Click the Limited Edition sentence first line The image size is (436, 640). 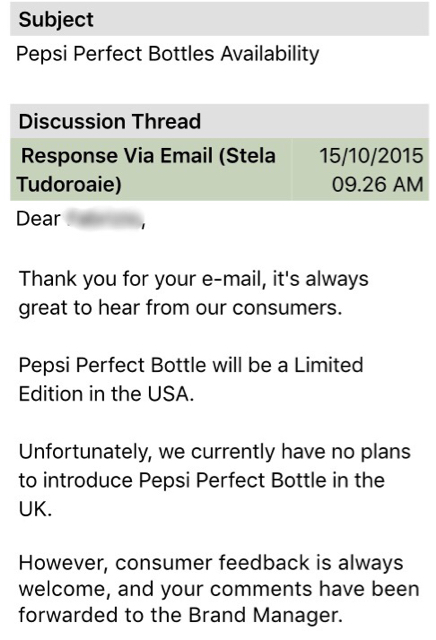(x=191, y=365)
